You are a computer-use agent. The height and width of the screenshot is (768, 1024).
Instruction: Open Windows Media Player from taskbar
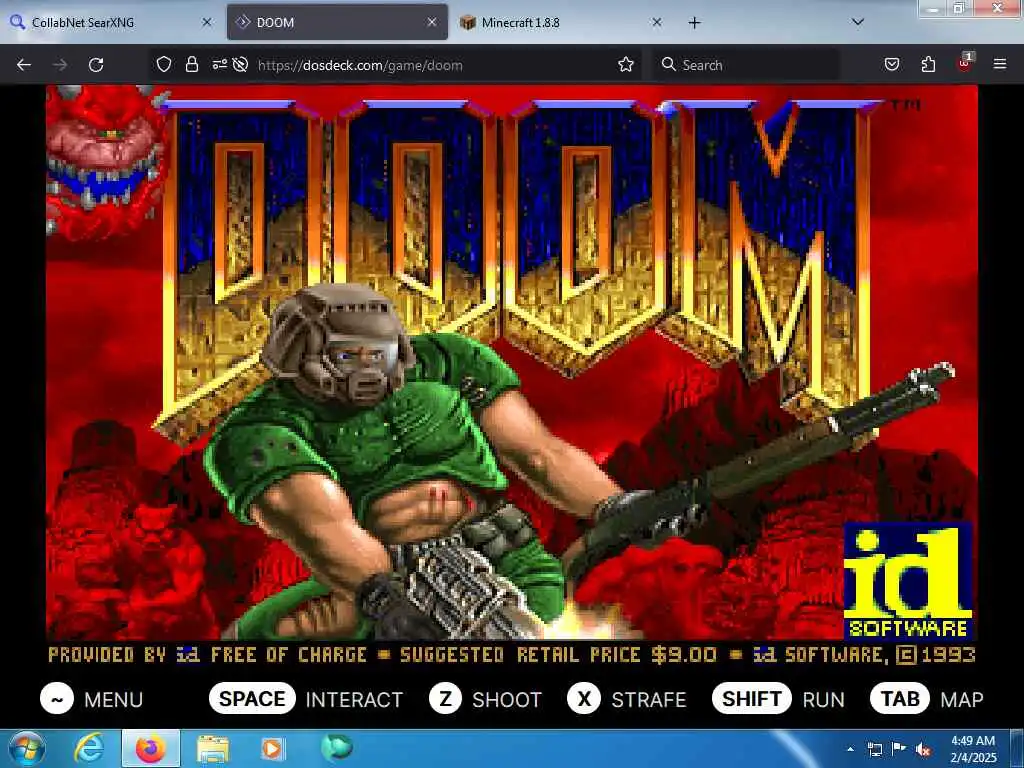click(273, 748)
